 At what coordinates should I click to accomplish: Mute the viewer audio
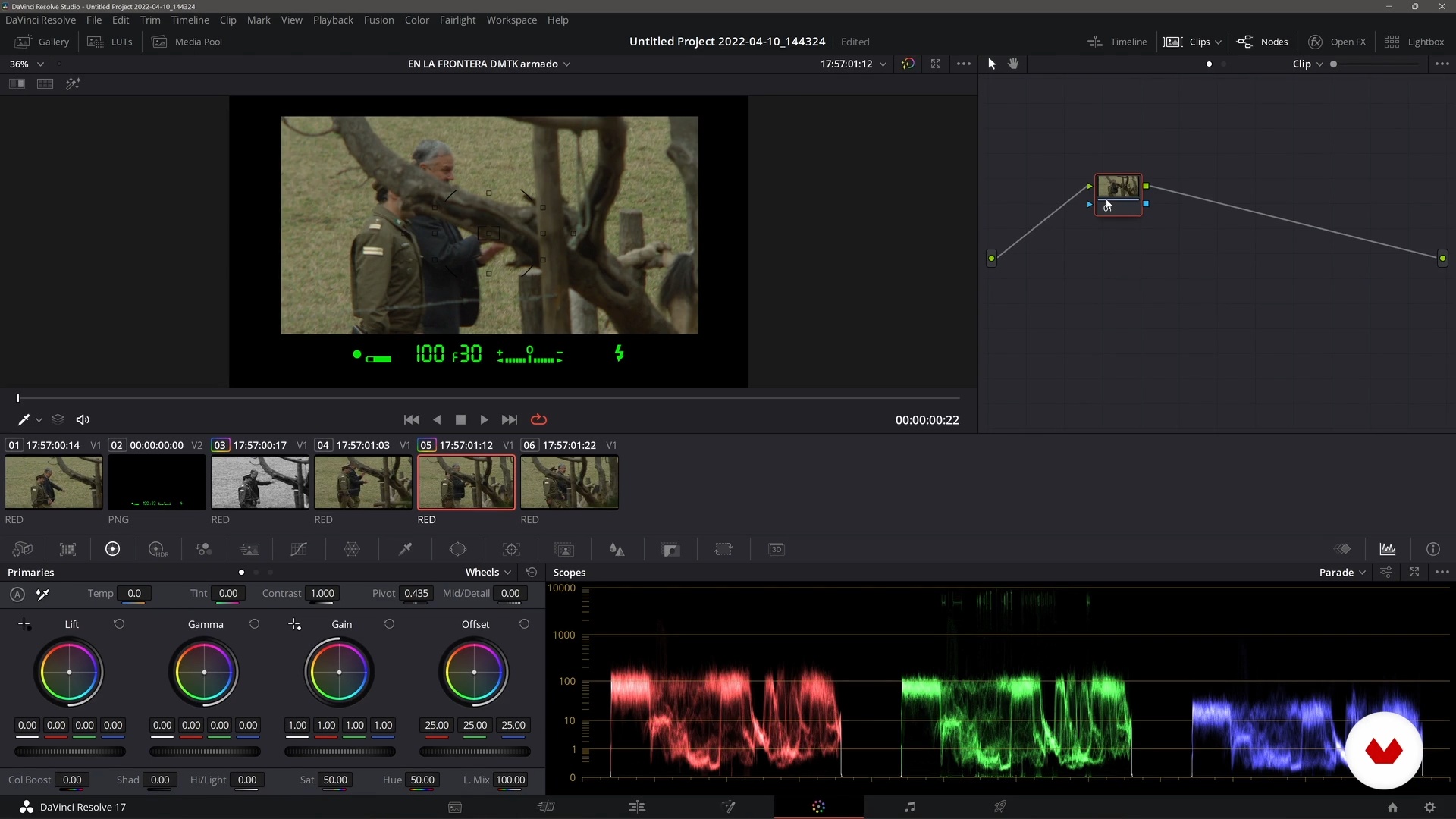tap(83, 419)
